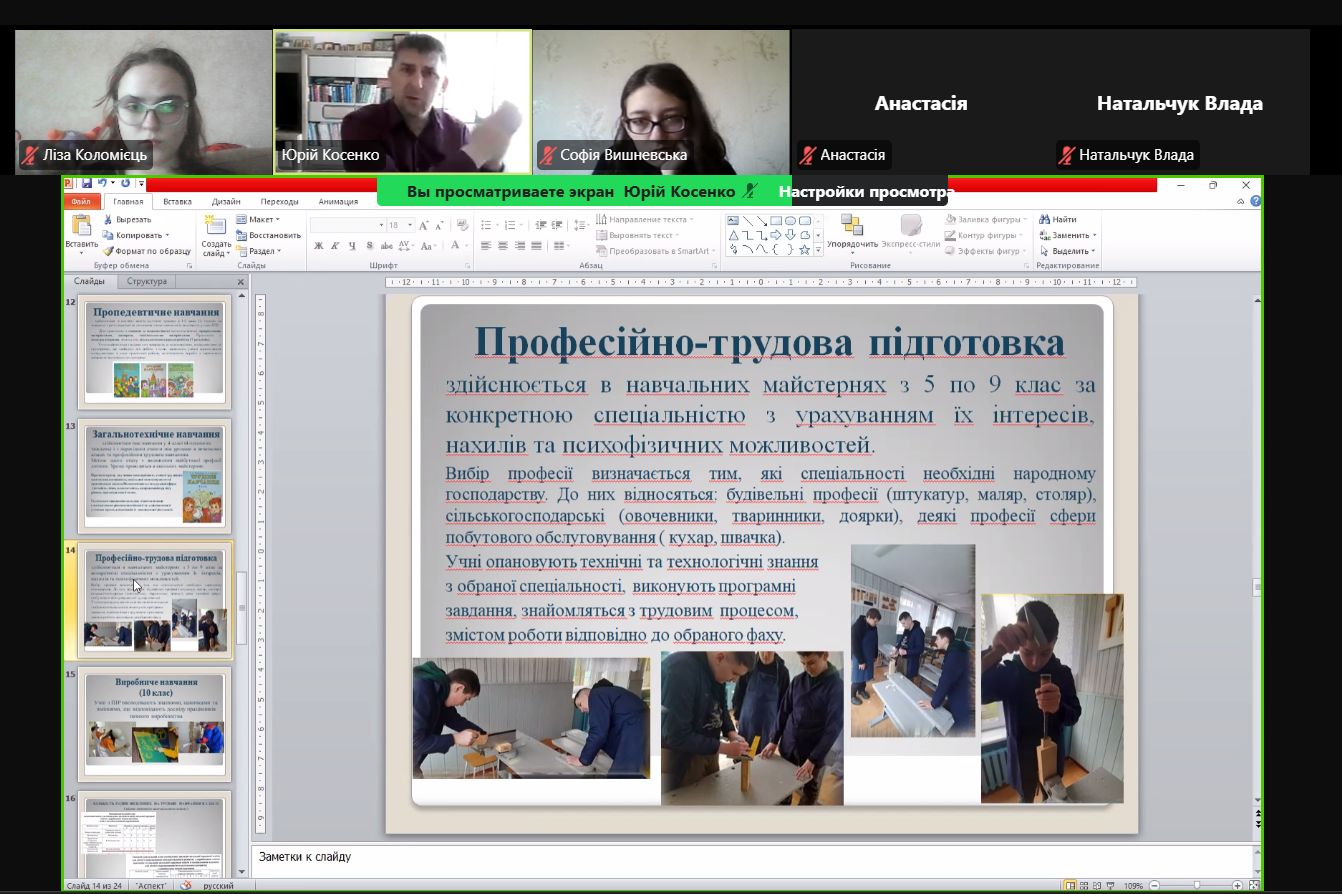Click the Настройки просмотра button
1342x894 pixels.
point(866,191)
